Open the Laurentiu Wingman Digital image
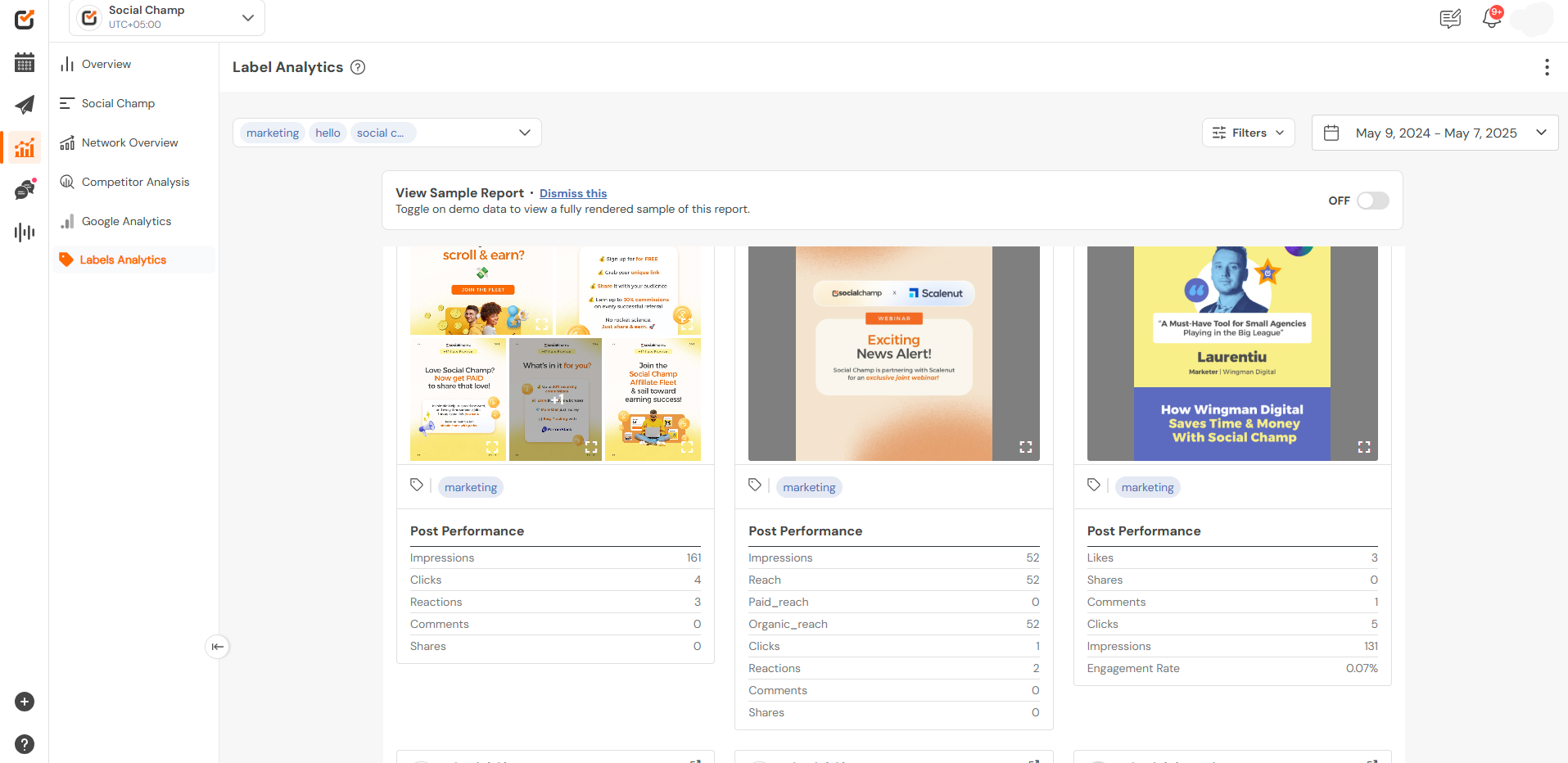 (x=1232, y=354)
